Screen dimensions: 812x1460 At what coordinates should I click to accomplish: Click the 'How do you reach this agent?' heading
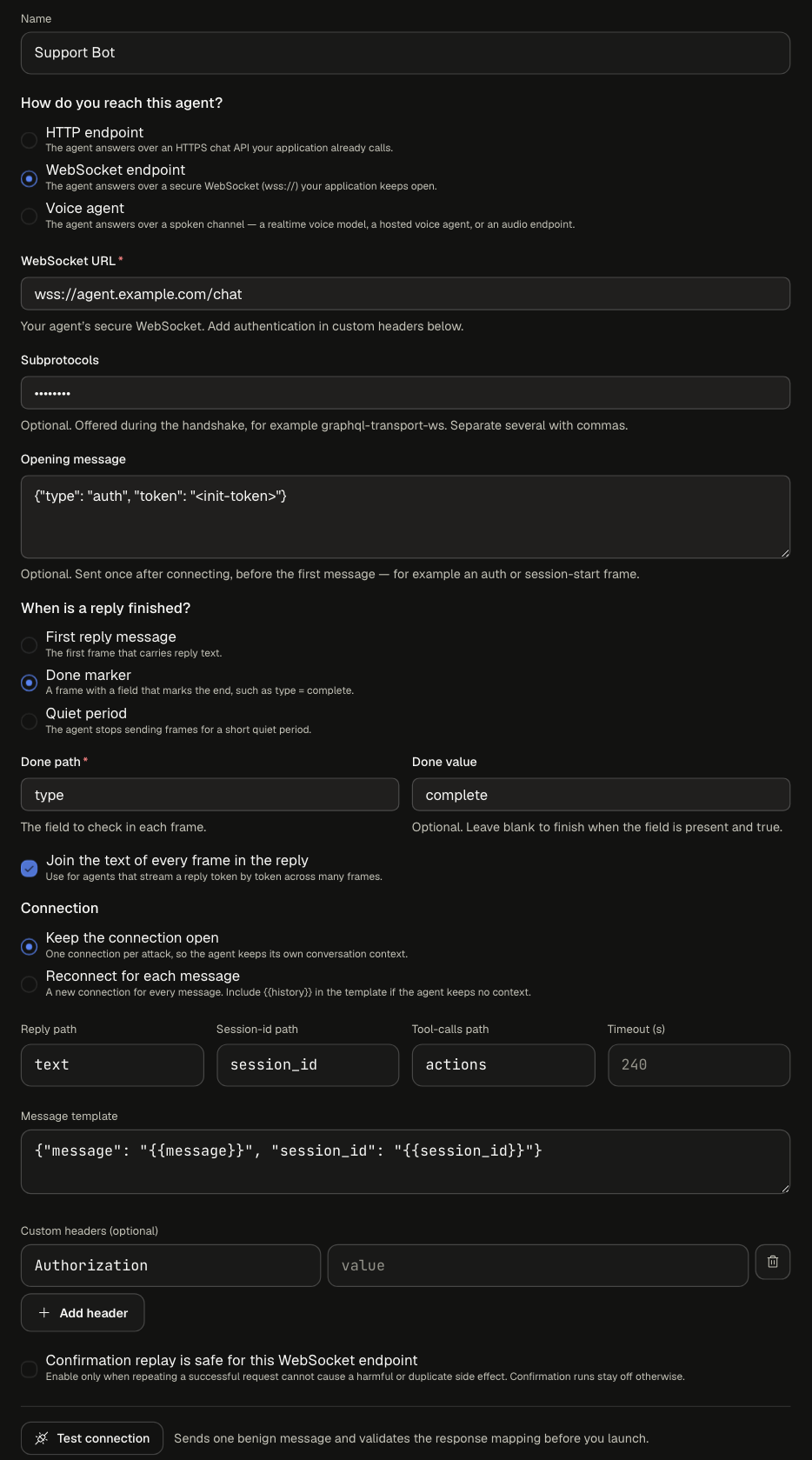[122, 103]
